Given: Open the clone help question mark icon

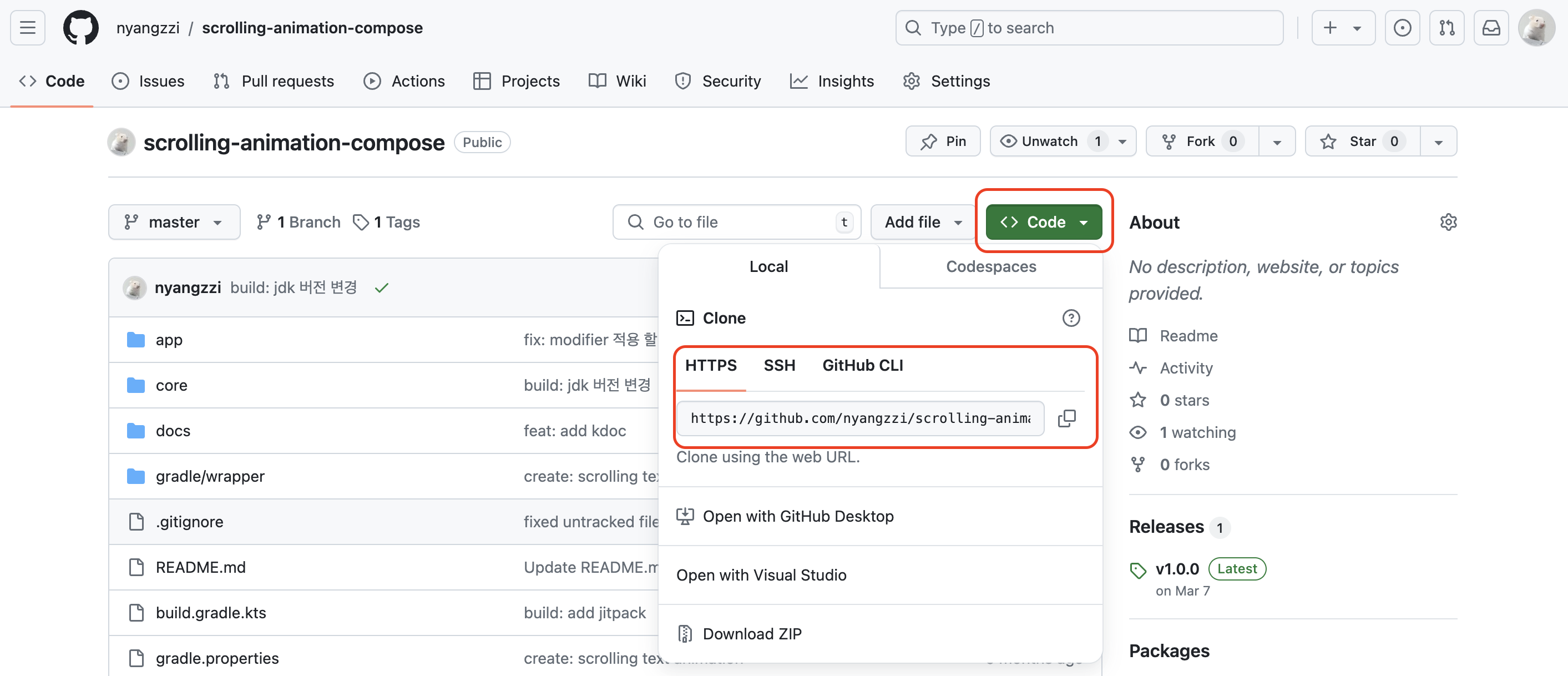Looking at the screenshot, I should [x=1071, y=318].
